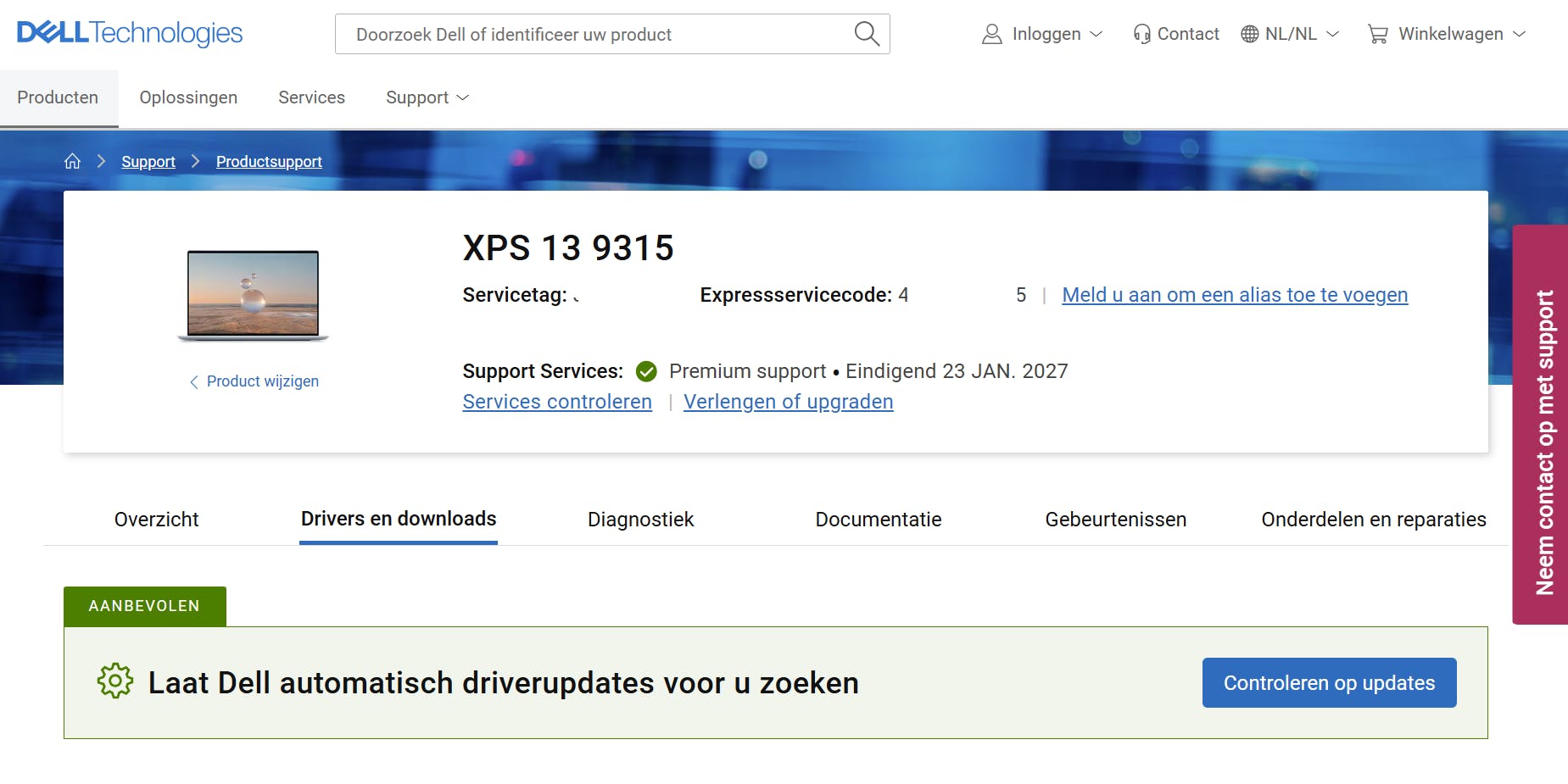Click the XPS 13 laptop thumbnail
This screenshot has width=1568, height=784.
coord(253,296)
